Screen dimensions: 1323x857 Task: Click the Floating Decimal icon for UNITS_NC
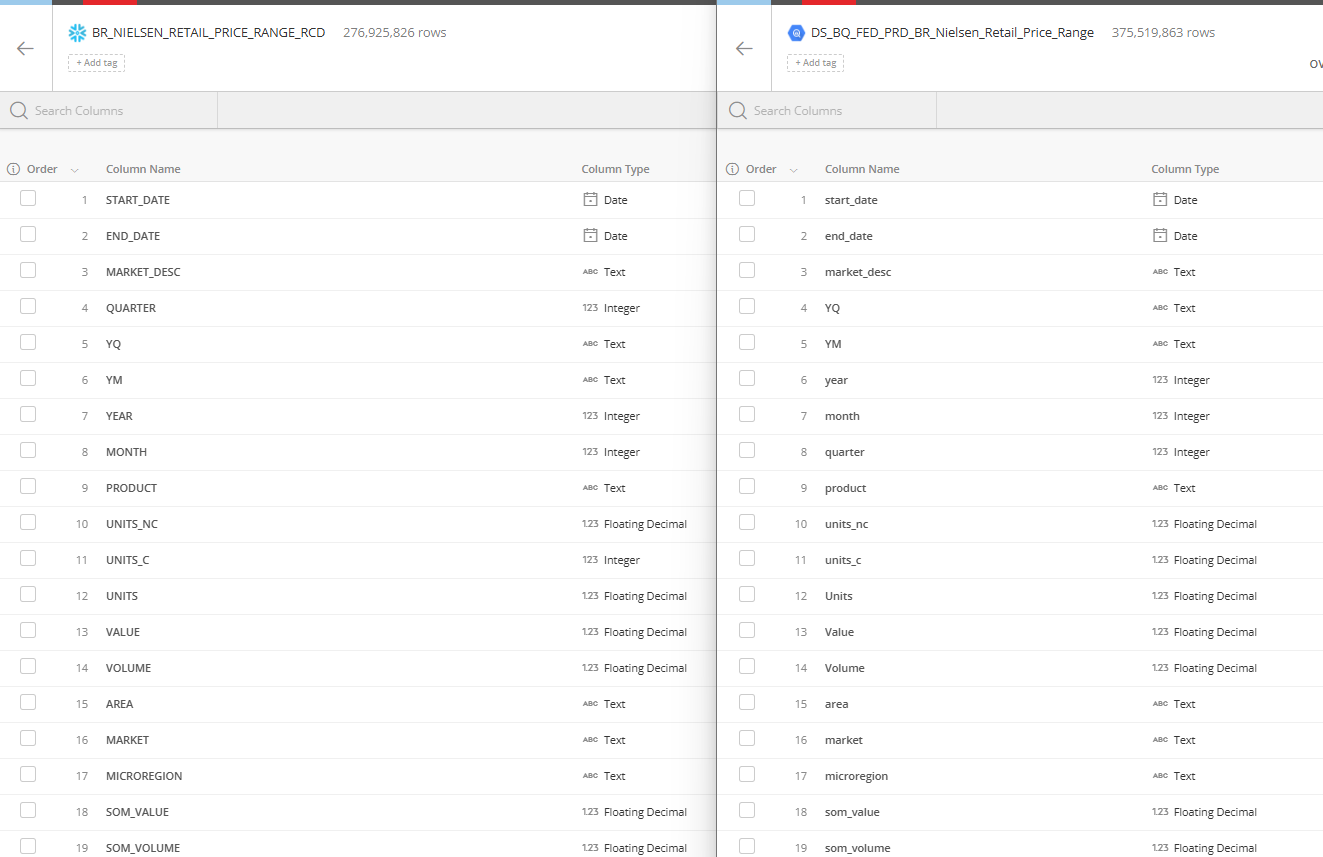click(590, 524)
